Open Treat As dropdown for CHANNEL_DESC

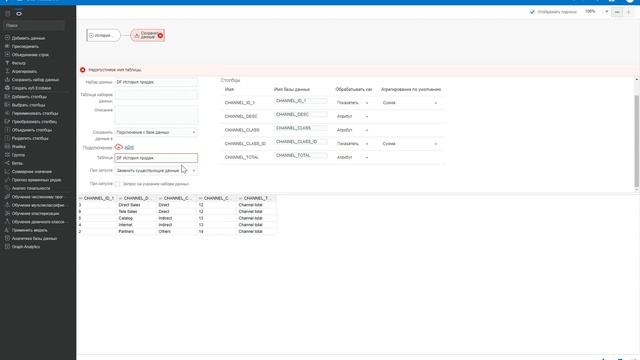click(352, 116)
